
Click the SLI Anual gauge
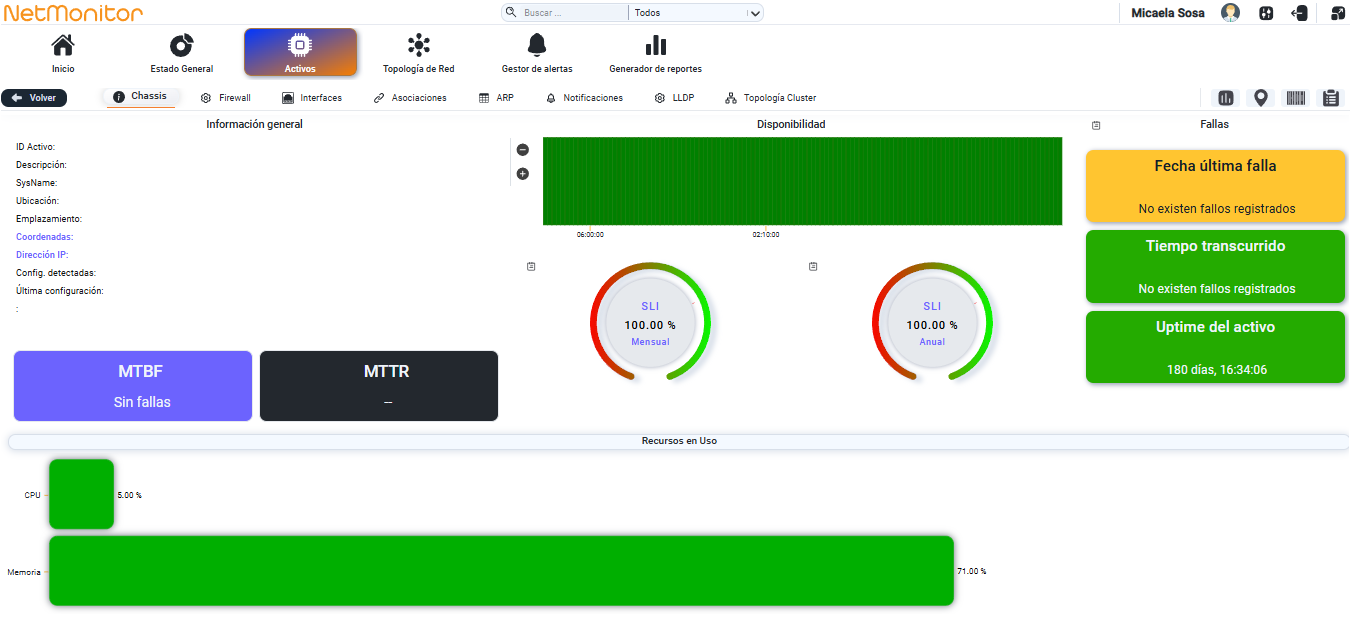pyautogui.click(x=932, y=323)
